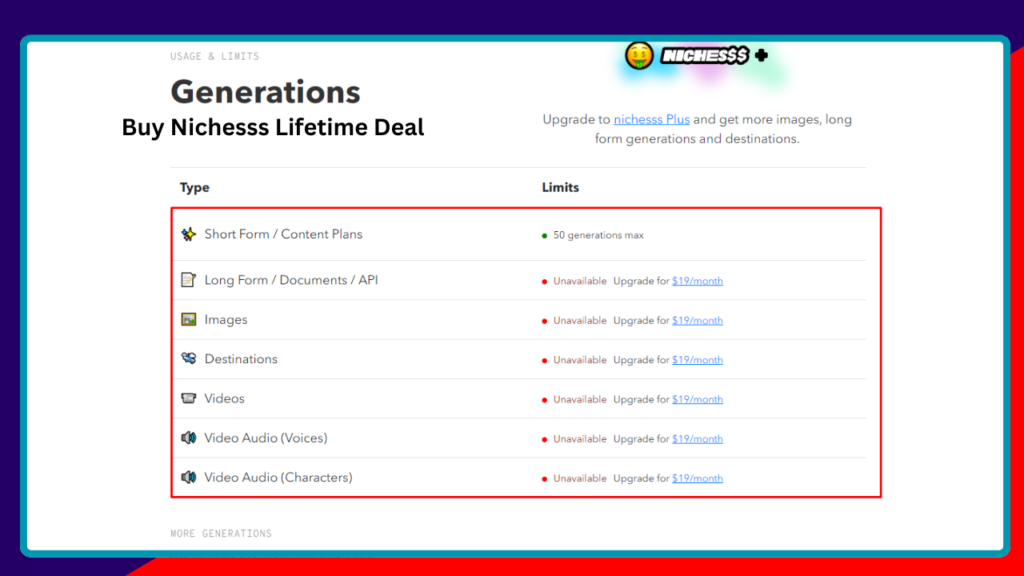Image resolution: width=1024 pixels, height=576 pixels.
Task: Open $19/month link for Videos row
Action: (697, 400)
